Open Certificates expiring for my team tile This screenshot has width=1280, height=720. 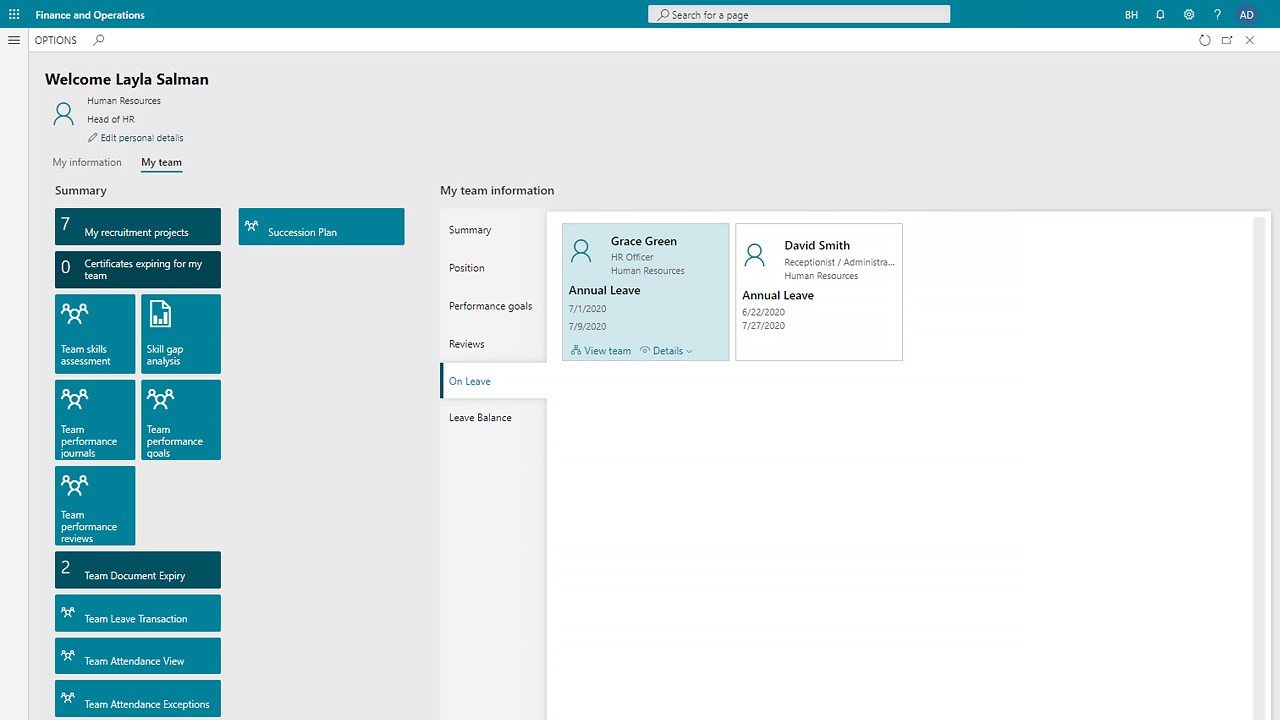point(138,269)
